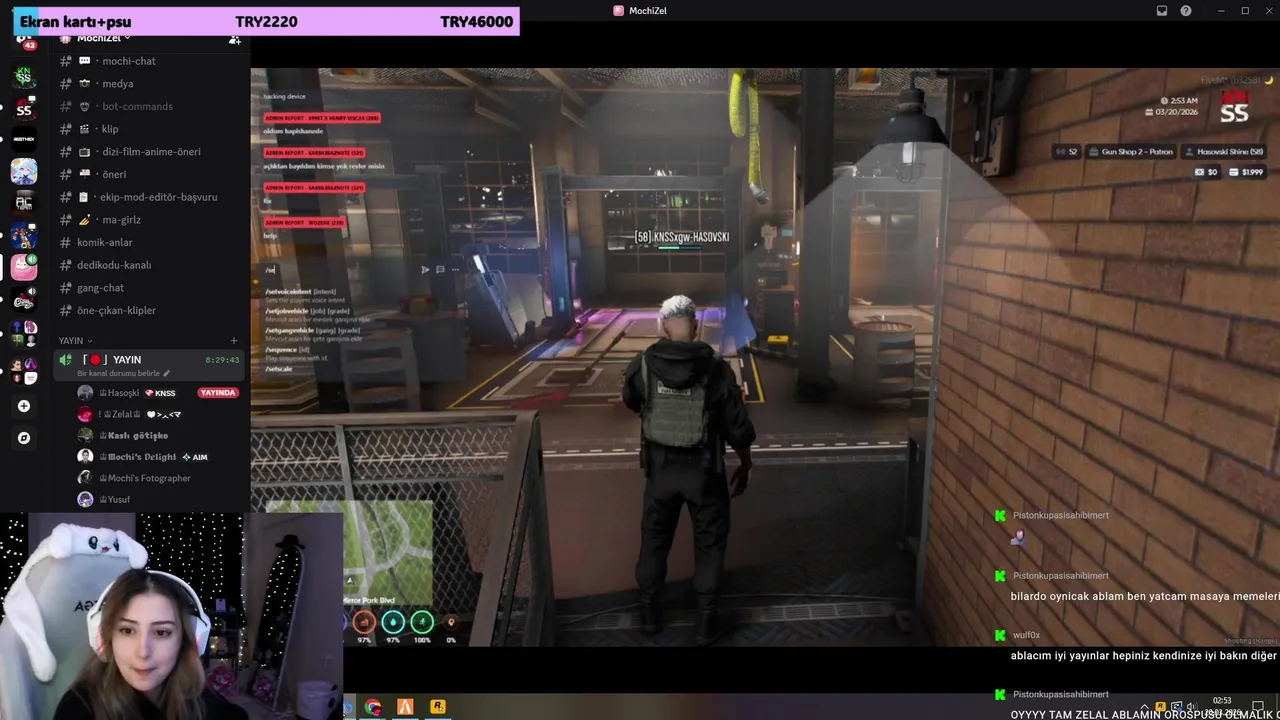1280x720 pixels.
Task: Open the red SS server icon
Action: point(24,109)
